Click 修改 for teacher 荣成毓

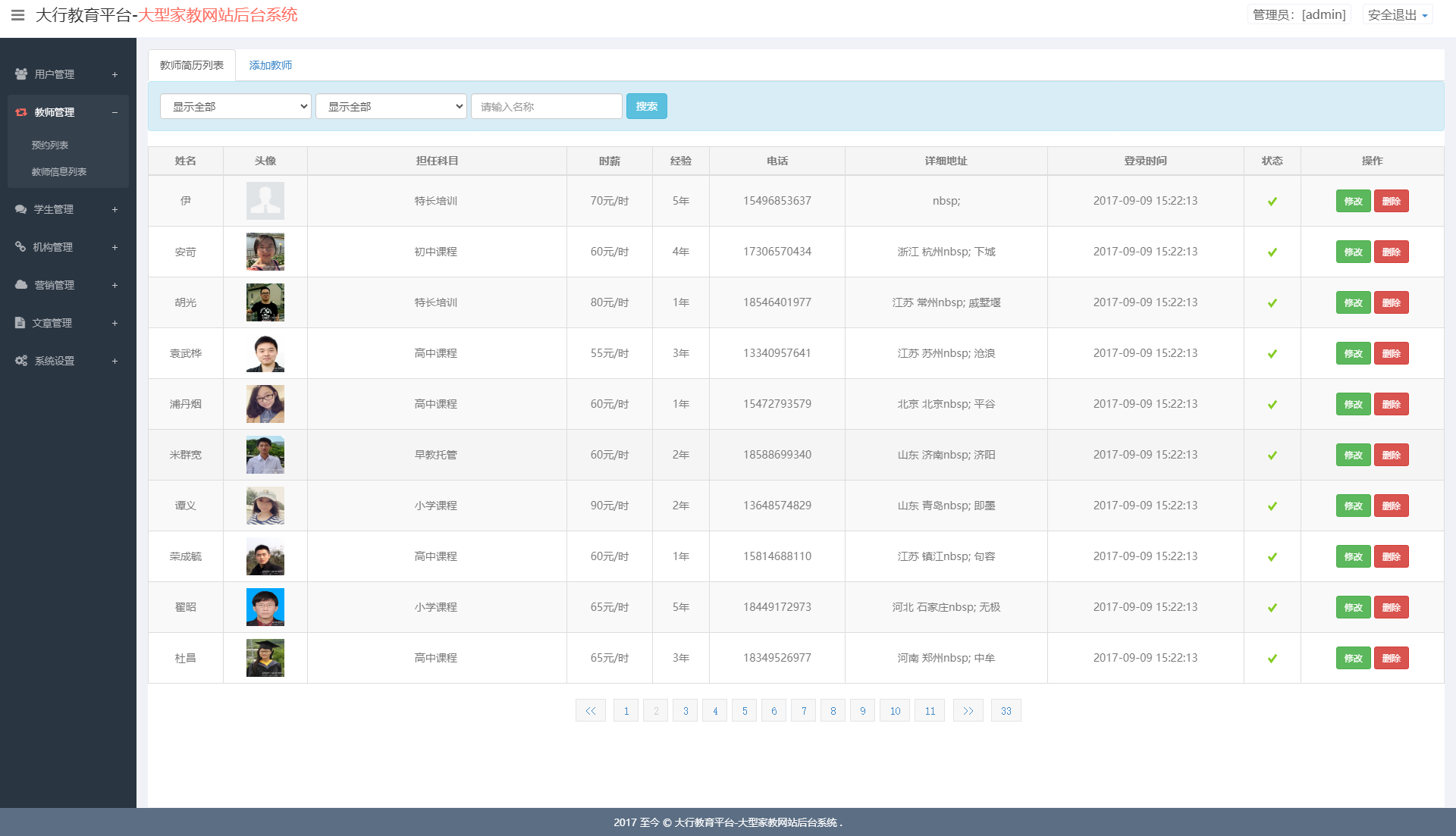point(1354,556)
